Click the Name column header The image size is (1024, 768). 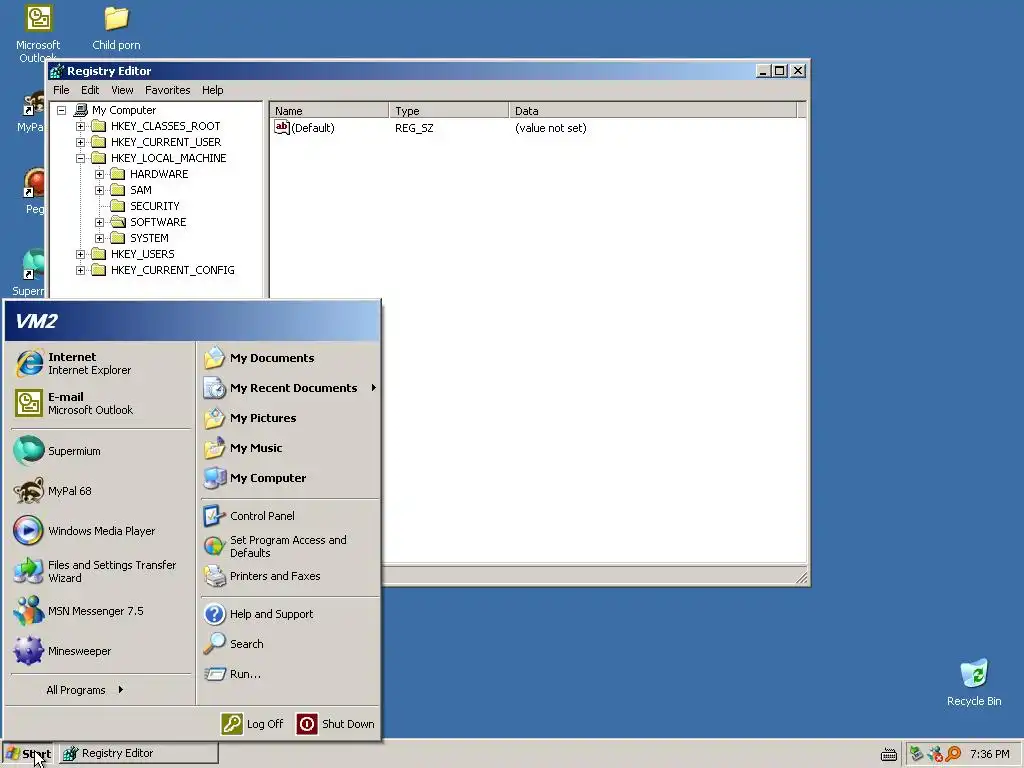(329, 110)
